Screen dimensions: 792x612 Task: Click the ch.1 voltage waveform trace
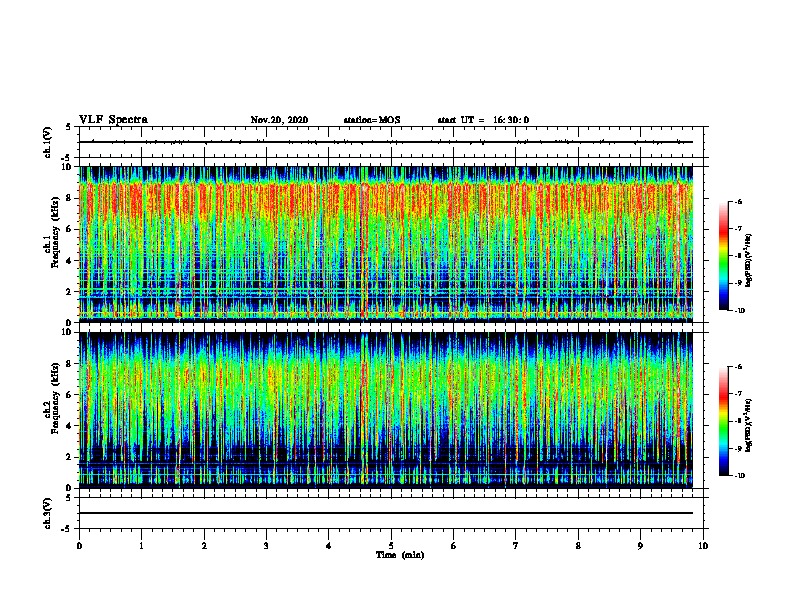[x=386, y=142]
